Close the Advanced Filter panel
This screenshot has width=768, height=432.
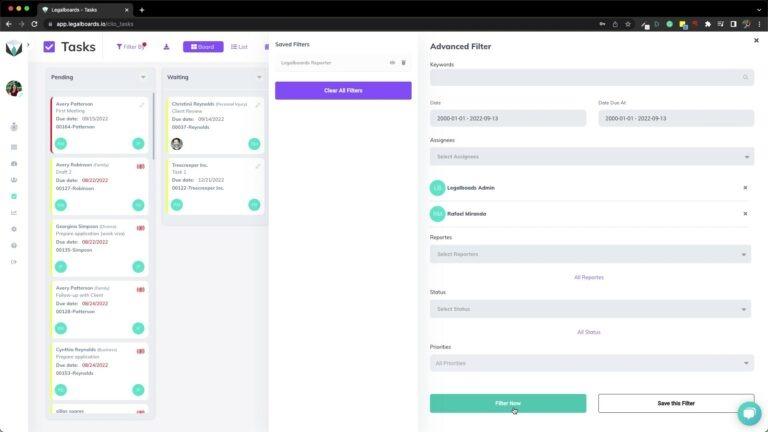[756, 41]
